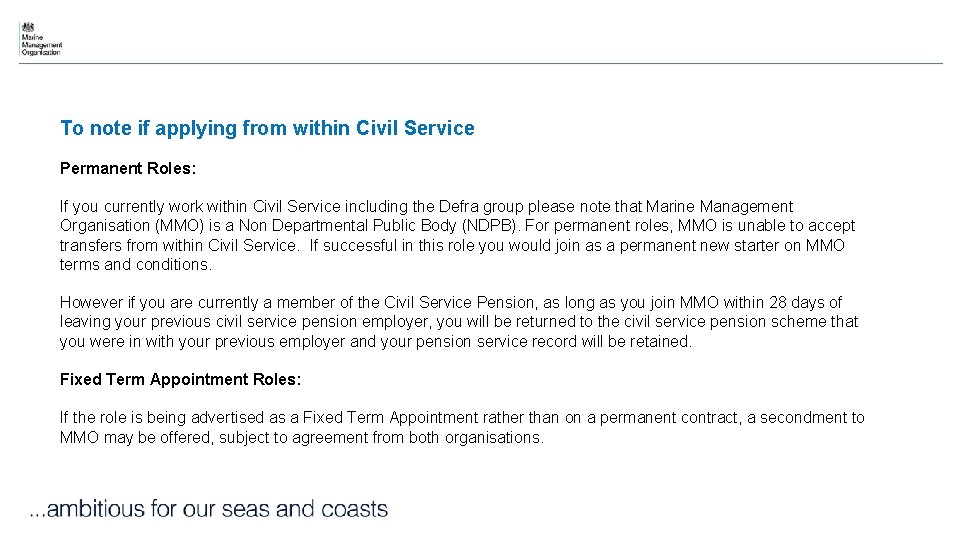Click the line starting 'If you currently work'
Viewport: 960px width, 540px height.
(x=426, y=207)
